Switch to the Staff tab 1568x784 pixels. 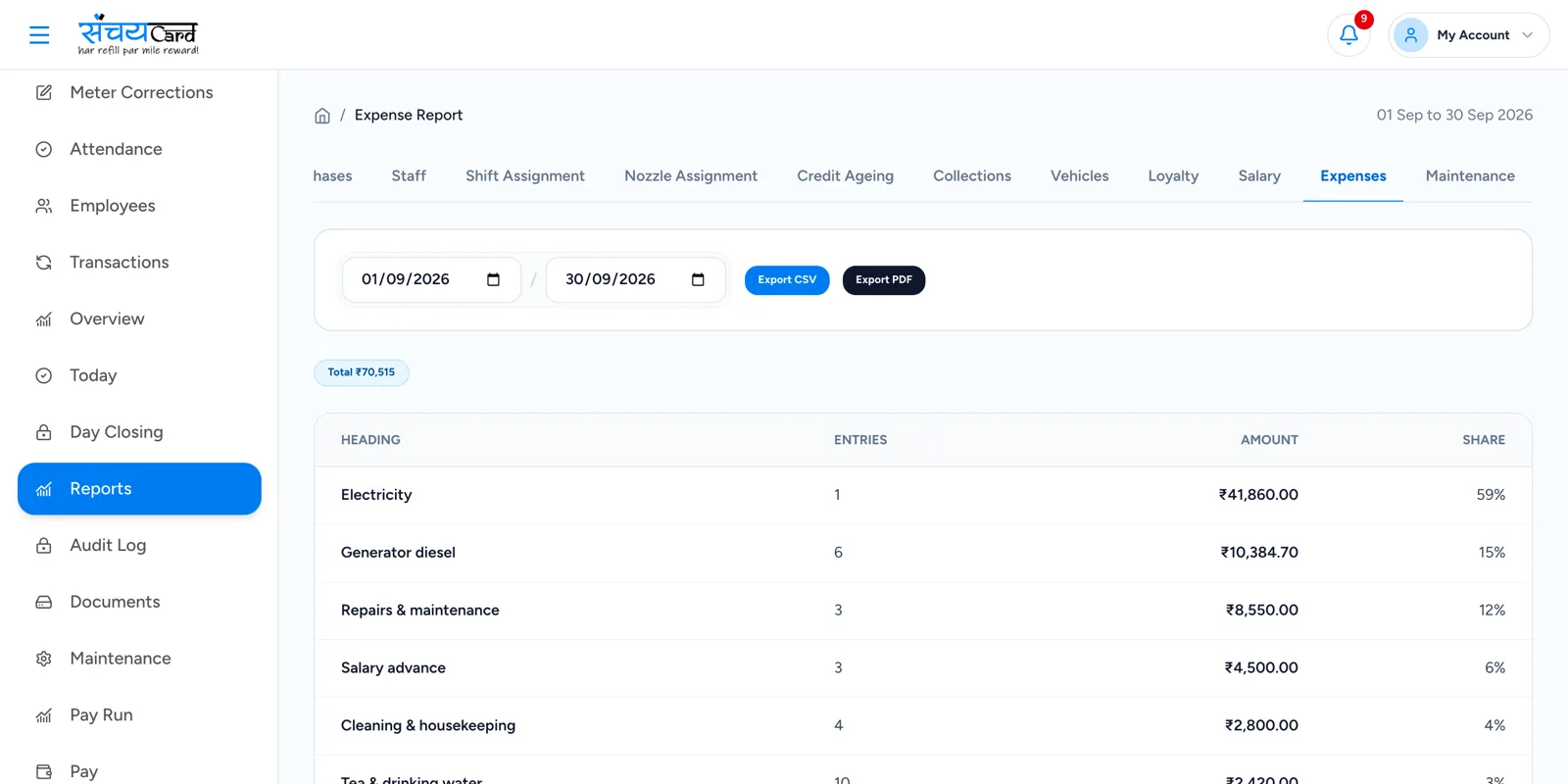coord(409,176)
